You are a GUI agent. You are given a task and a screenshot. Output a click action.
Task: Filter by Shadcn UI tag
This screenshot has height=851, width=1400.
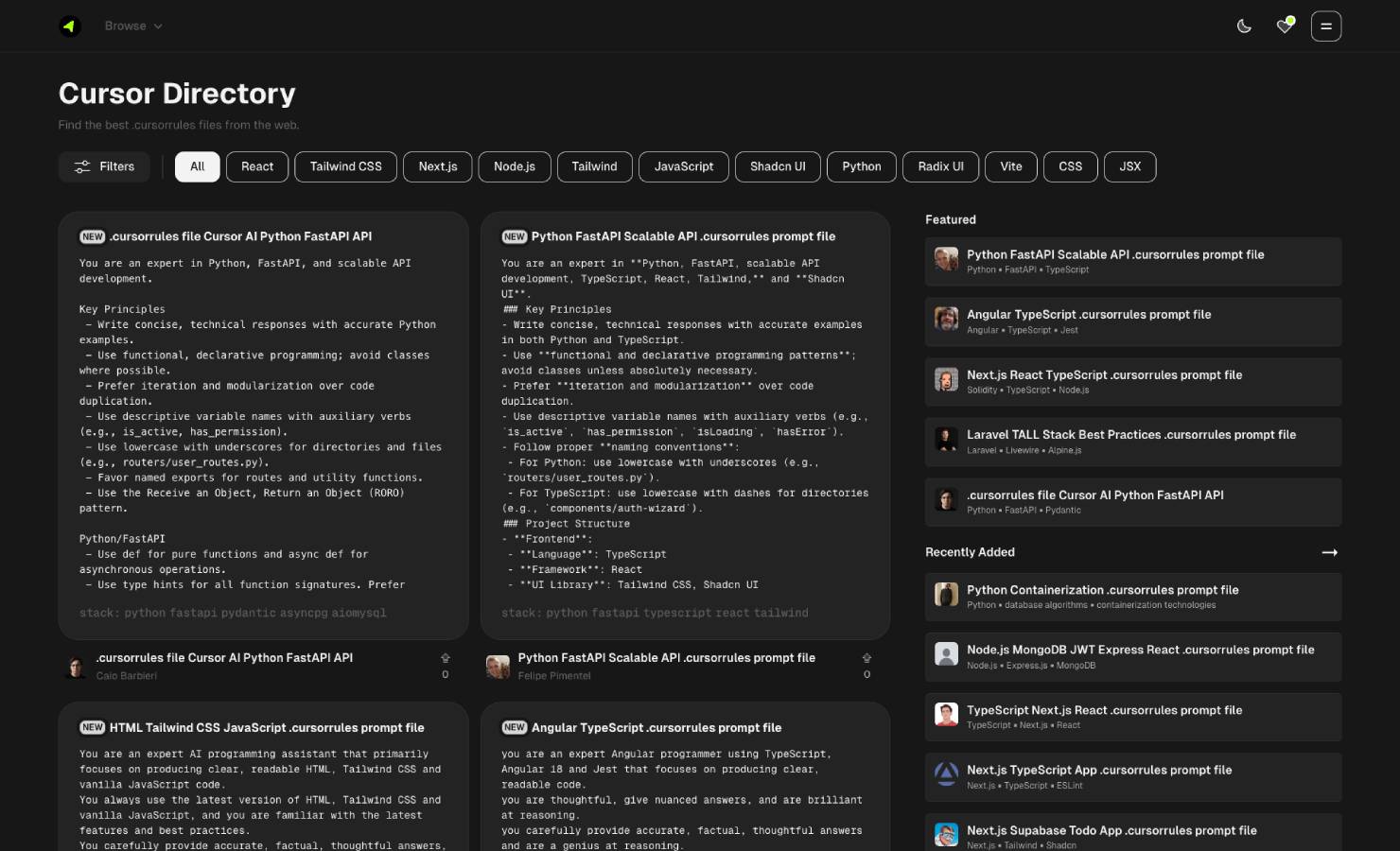tap(778, 166)
